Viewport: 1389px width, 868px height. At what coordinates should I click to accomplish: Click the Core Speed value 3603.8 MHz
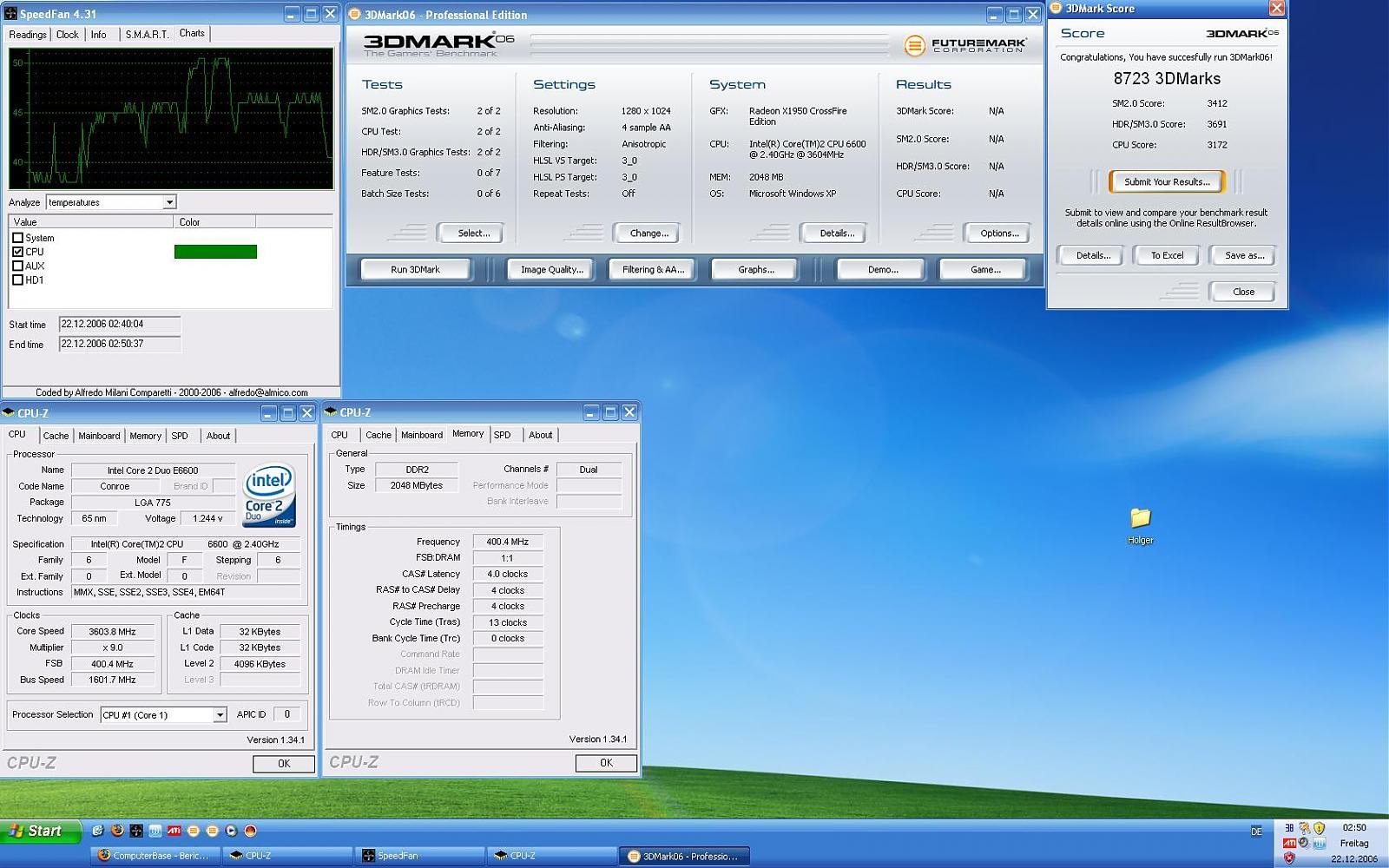coord(112,632)
